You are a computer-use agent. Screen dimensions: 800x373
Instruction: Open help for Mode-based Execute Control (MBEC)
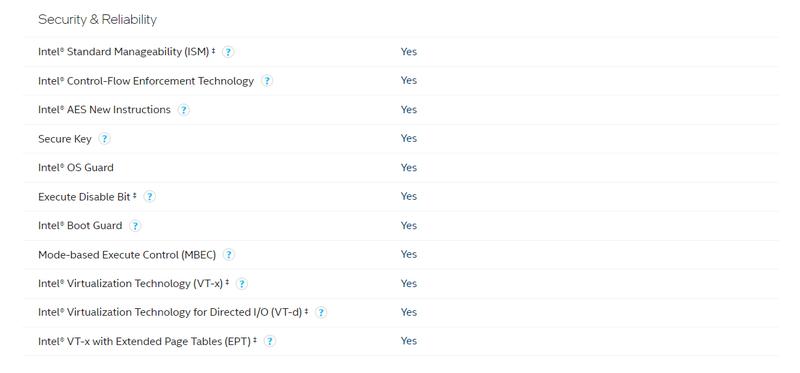pos(229,255)
